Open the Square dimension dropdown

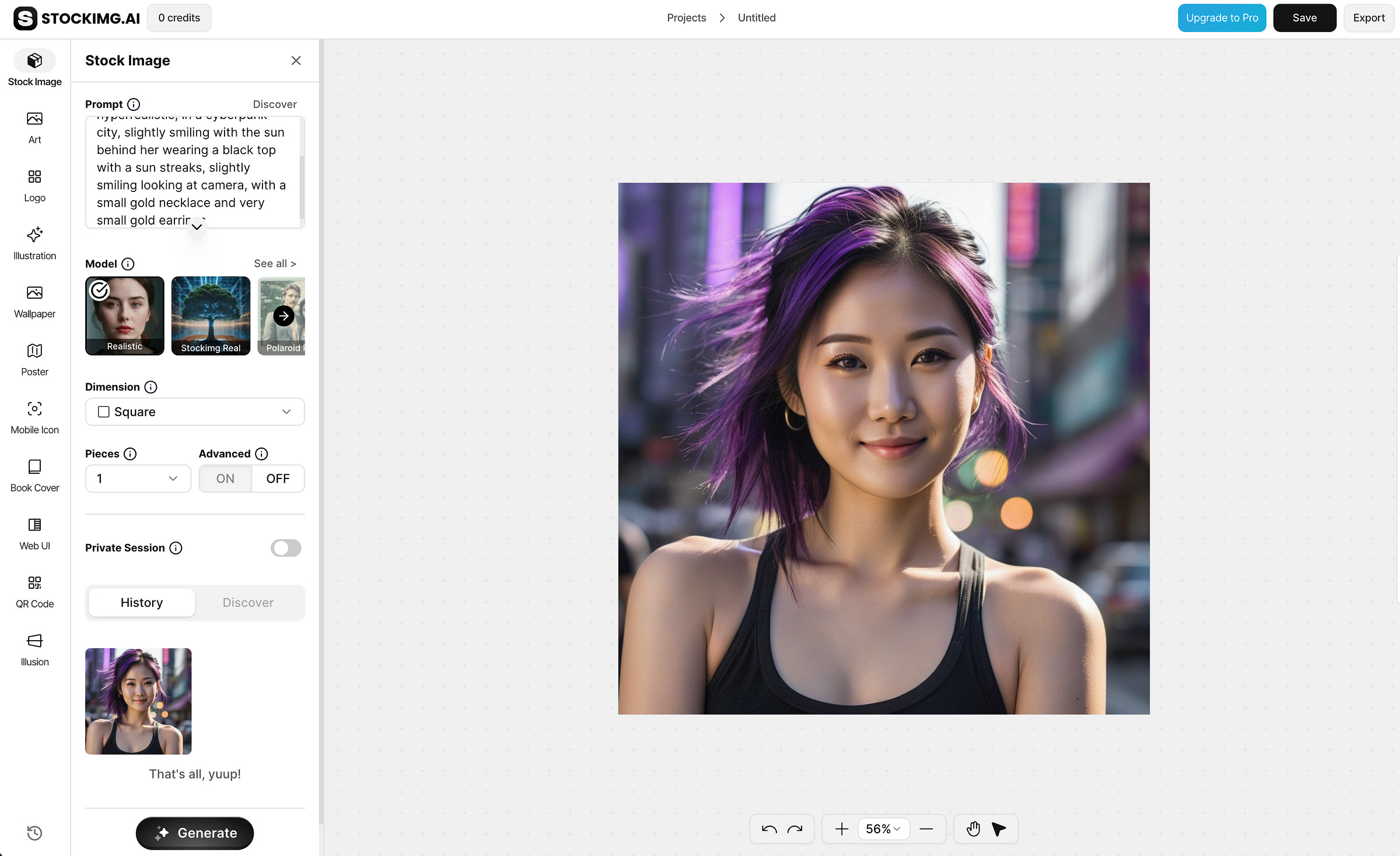click(x=195, y=412)
